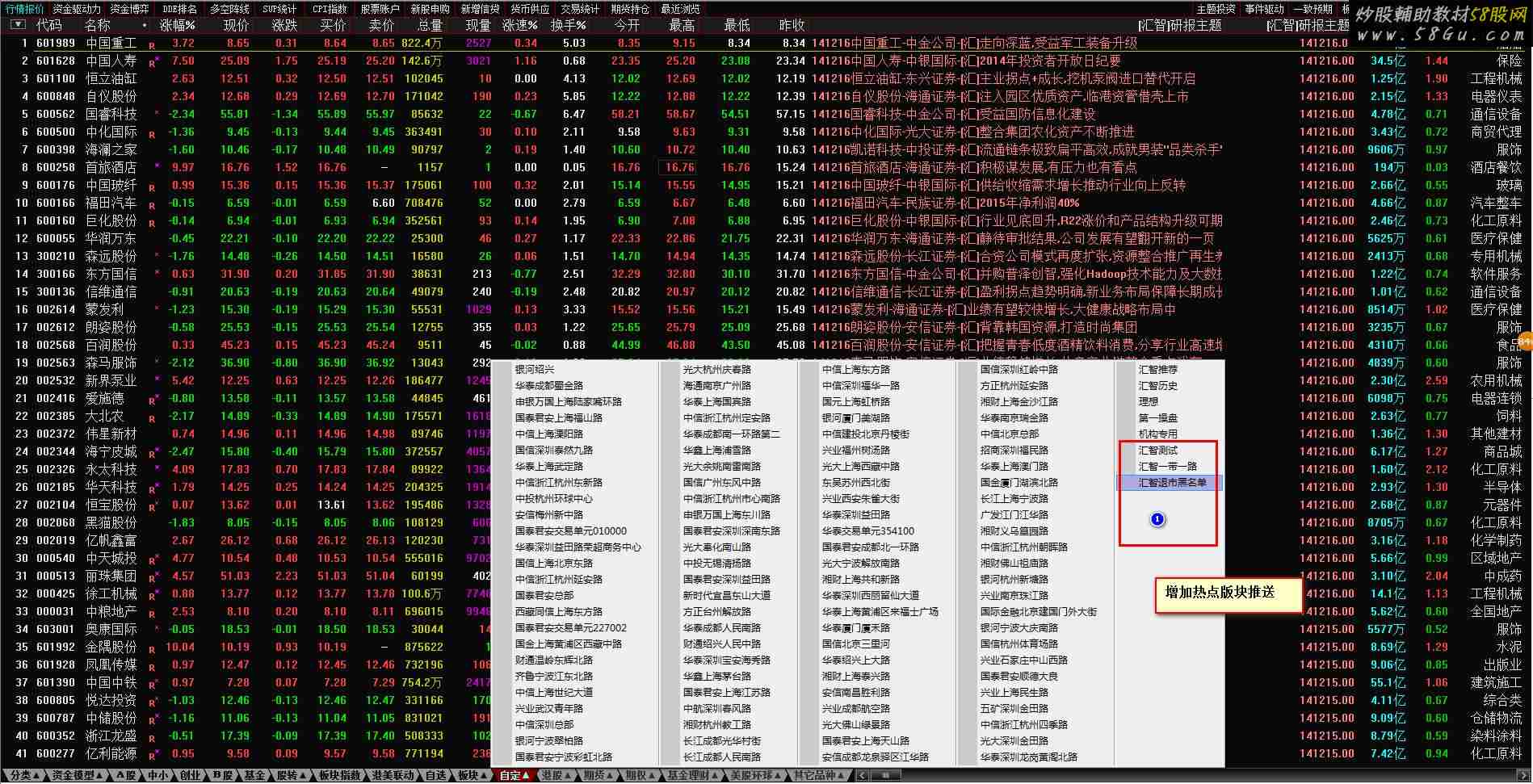1533x784 pixels.
Task: Select stock row 600258 首旅酒店
Action: point(766,167)
